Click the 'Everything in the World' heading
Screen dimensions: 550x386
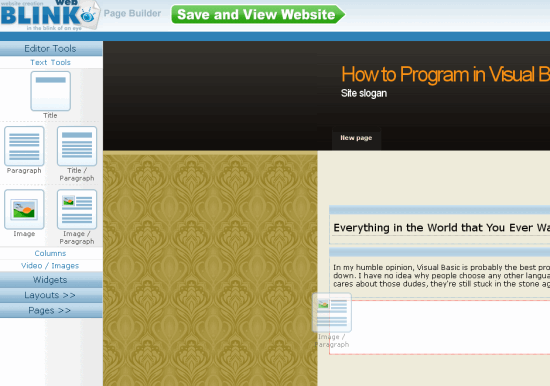point(442,228)
